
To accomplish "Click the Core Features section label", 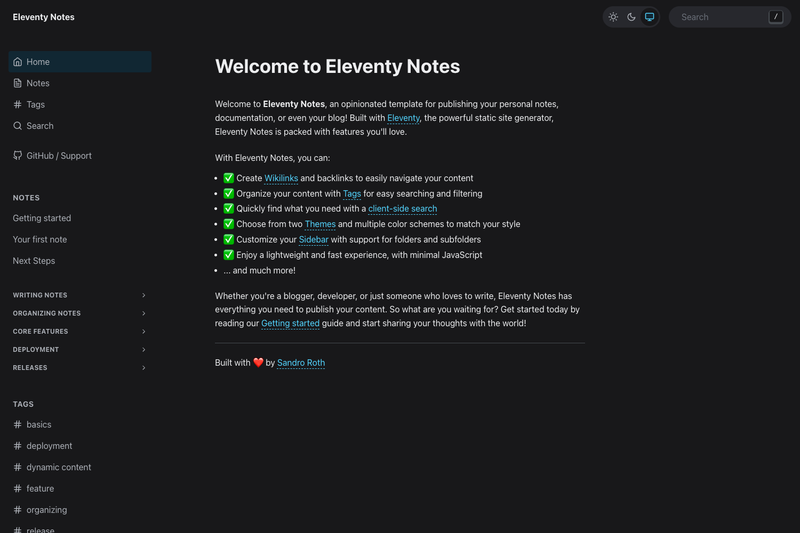I will coord(40,332).
